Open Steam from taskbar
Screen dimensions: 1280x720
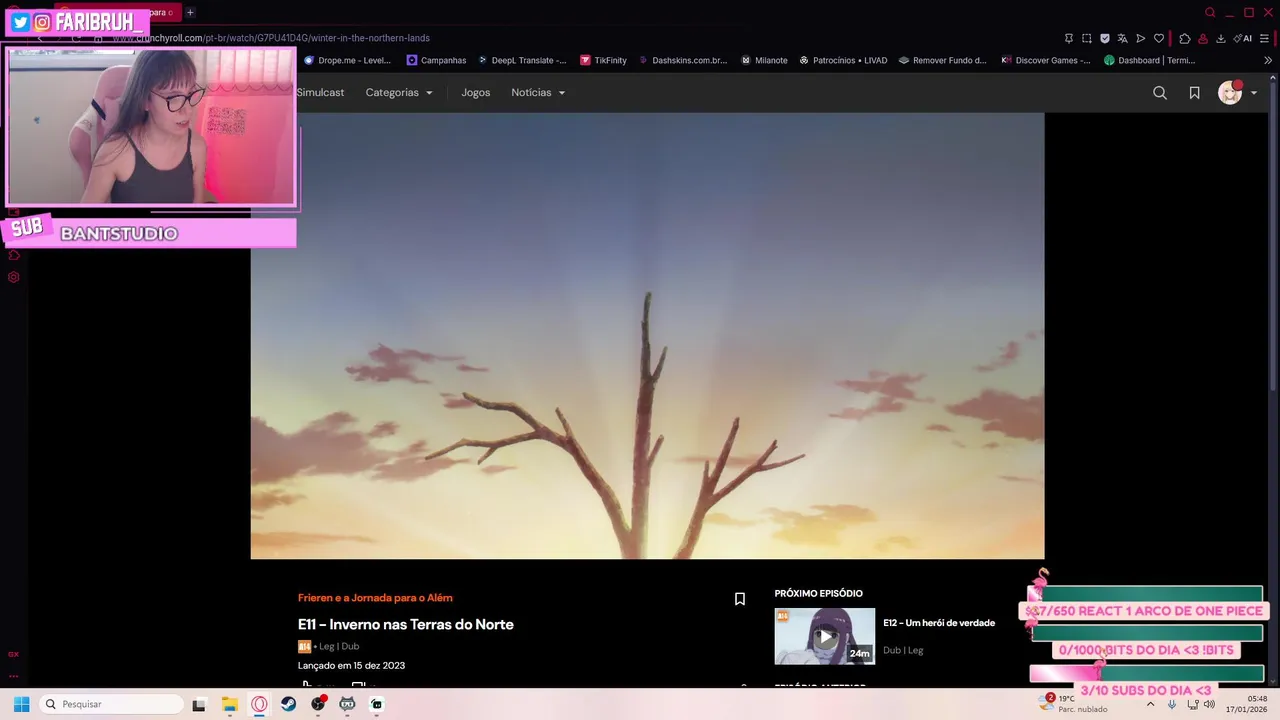[288, 704]
